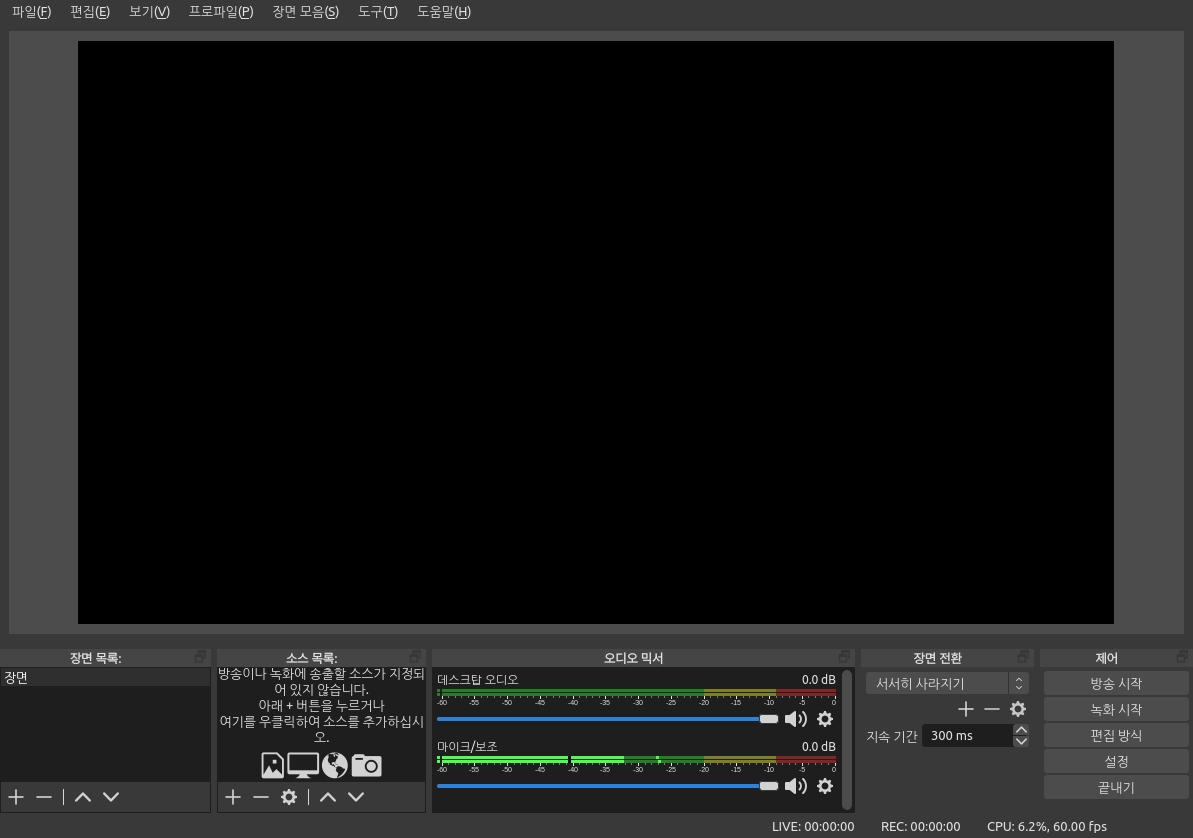Click 방송 시작 button
Viewport: 1193px width, 838px height.
(x=1116, y=683)
